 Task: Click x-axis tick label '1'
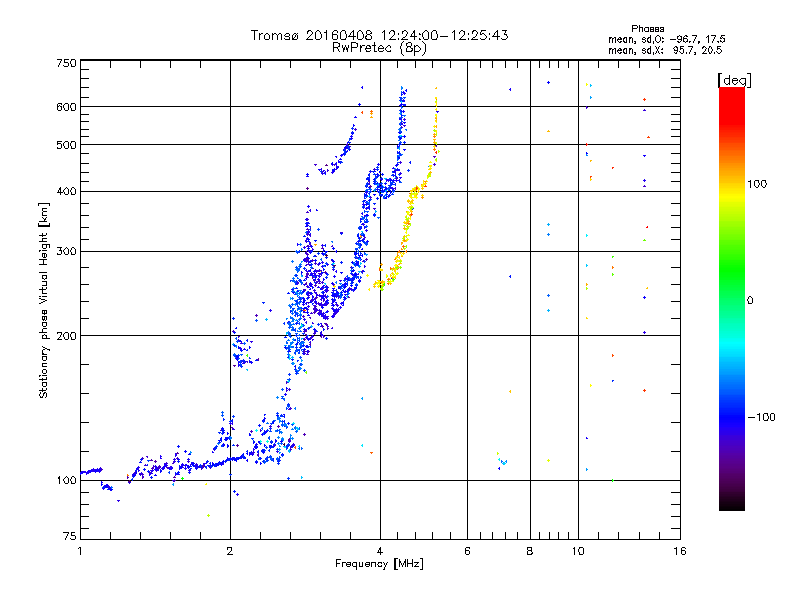click(80, 551)
